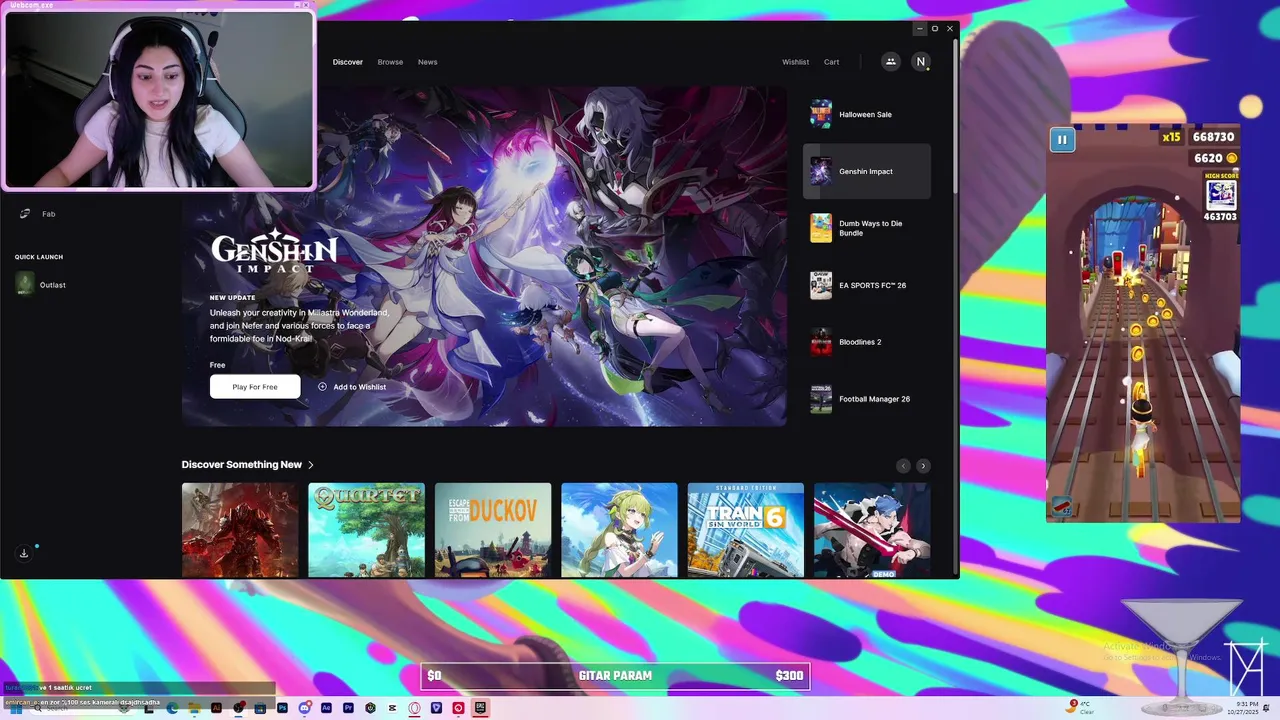Go to the News tab
The width and height of the screenshot is (1280, 720).
tap(427, 62)
